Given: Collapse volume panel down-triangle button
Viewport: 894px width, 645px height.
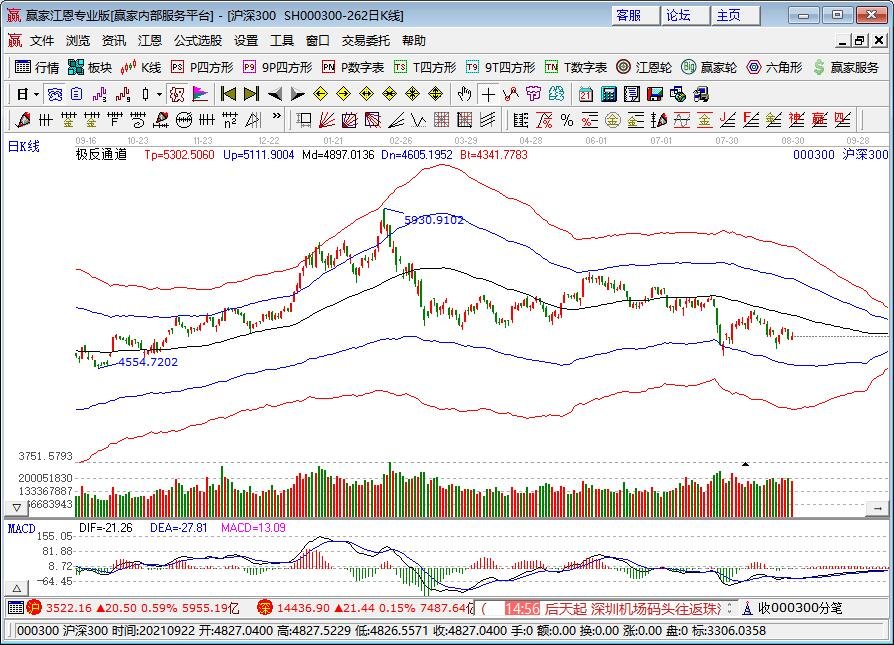Looking at the screenshot, I should pos(17,507).
